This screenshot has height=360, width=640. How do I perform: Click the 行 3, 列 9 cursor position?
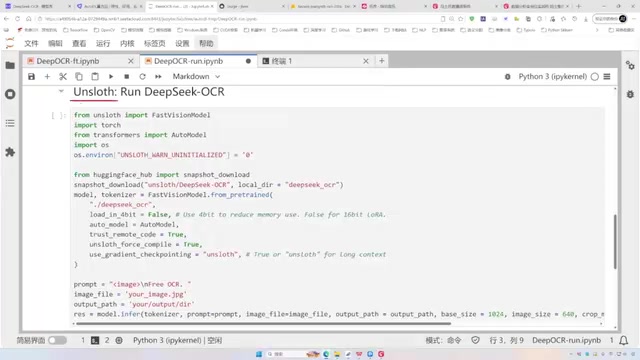(x=506, y=340)
